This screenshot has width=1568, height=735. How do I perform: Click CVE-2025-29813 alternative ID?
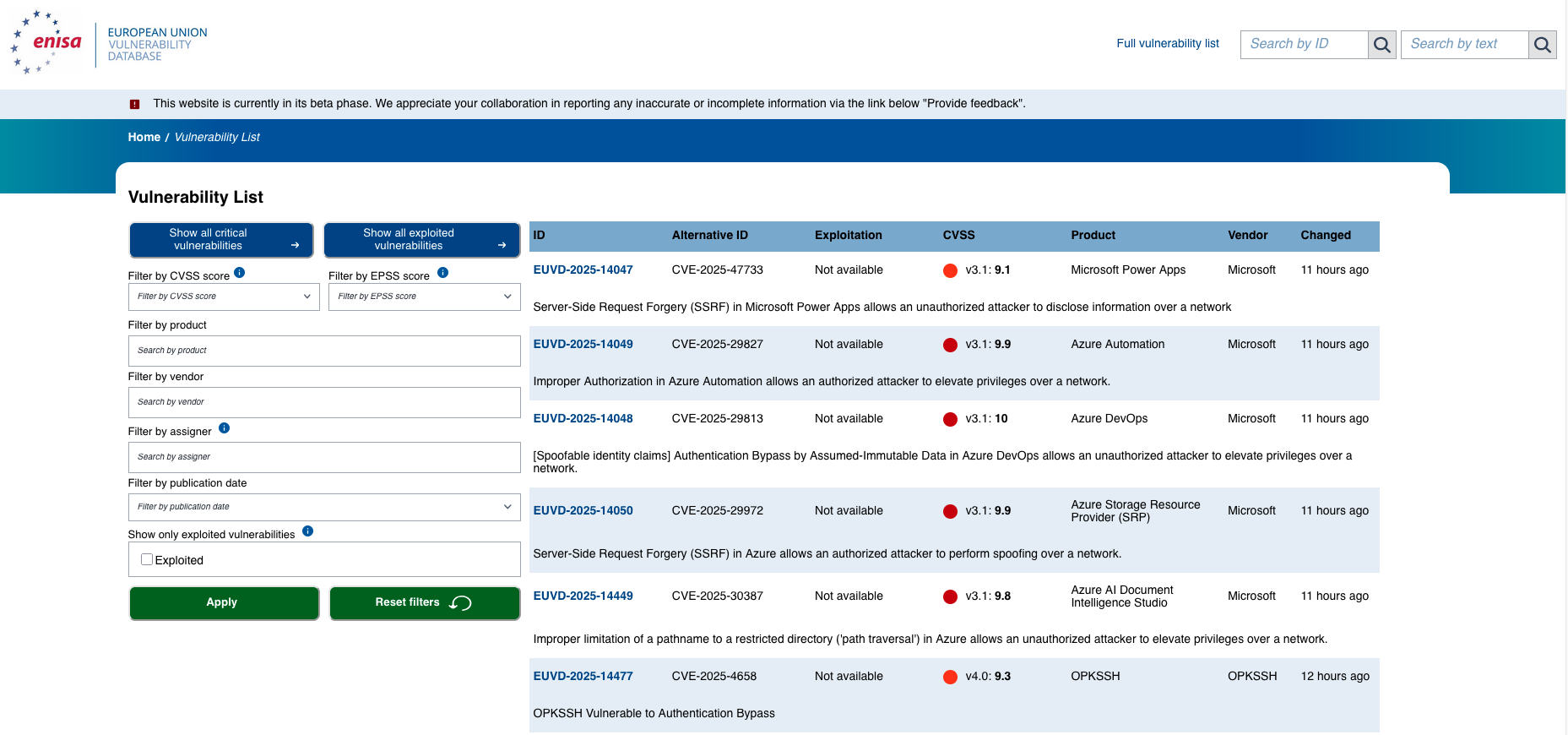coord(718,419)
